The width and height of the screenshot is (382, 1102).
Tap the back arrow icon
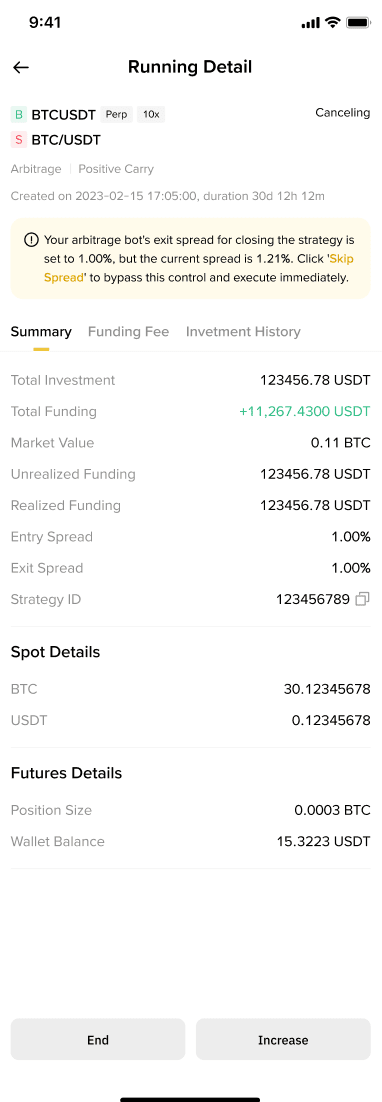click(21, 67)
